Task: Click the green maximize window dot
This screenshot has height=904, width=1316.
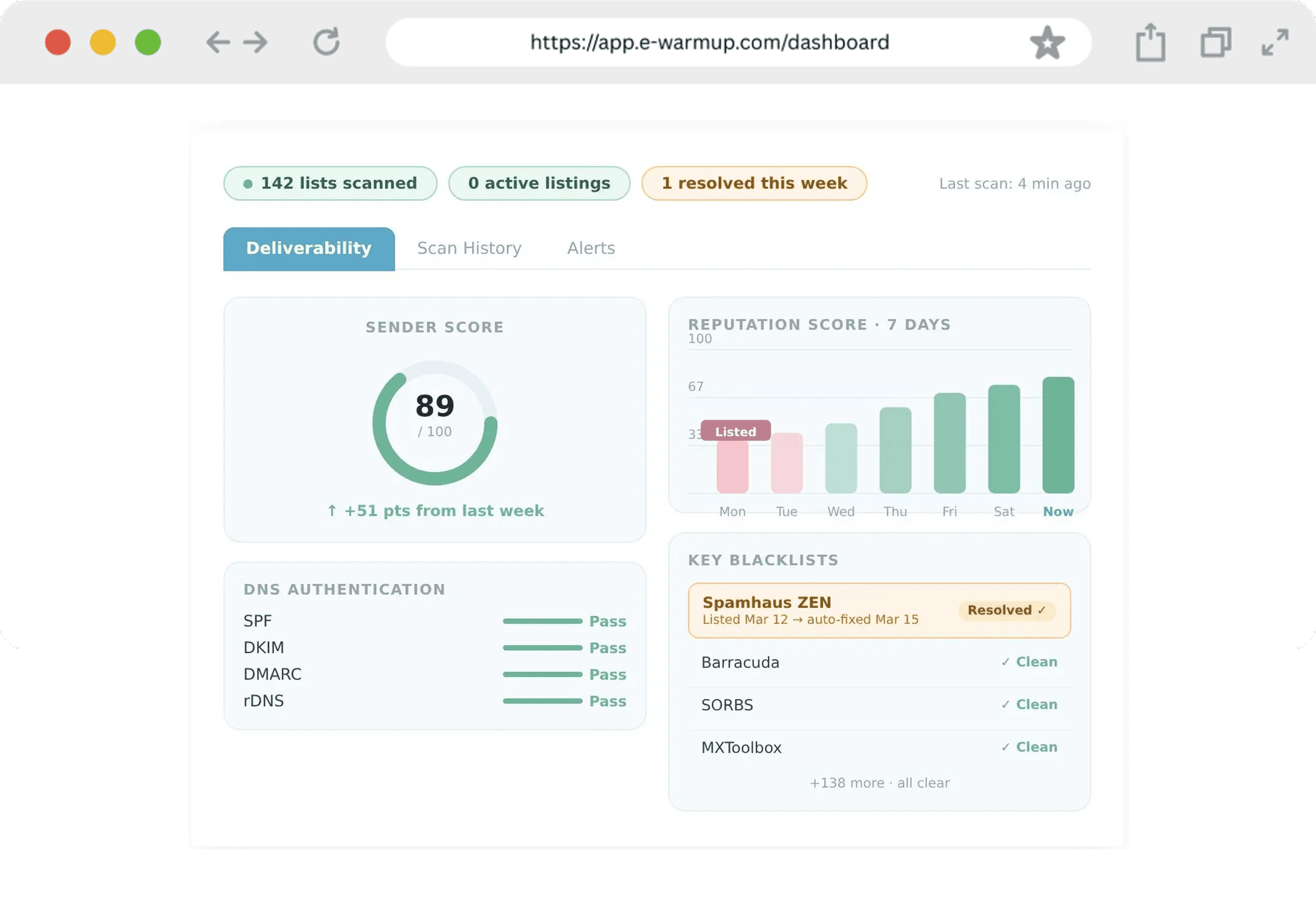Action: pyautogui.click(x=148, y=42)
